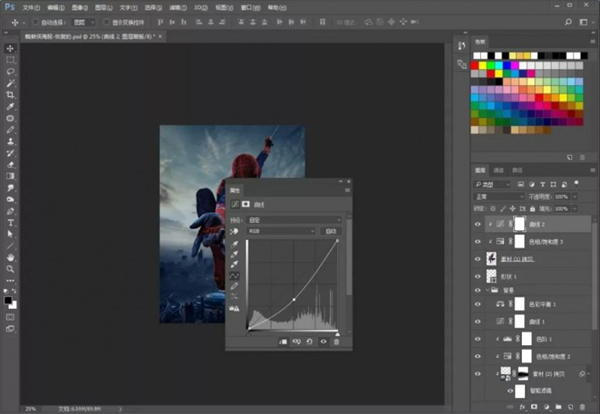Viewport: 600px width, 414px height.
Task: Select the Hand tool
Action: click(x=11, y=257)
